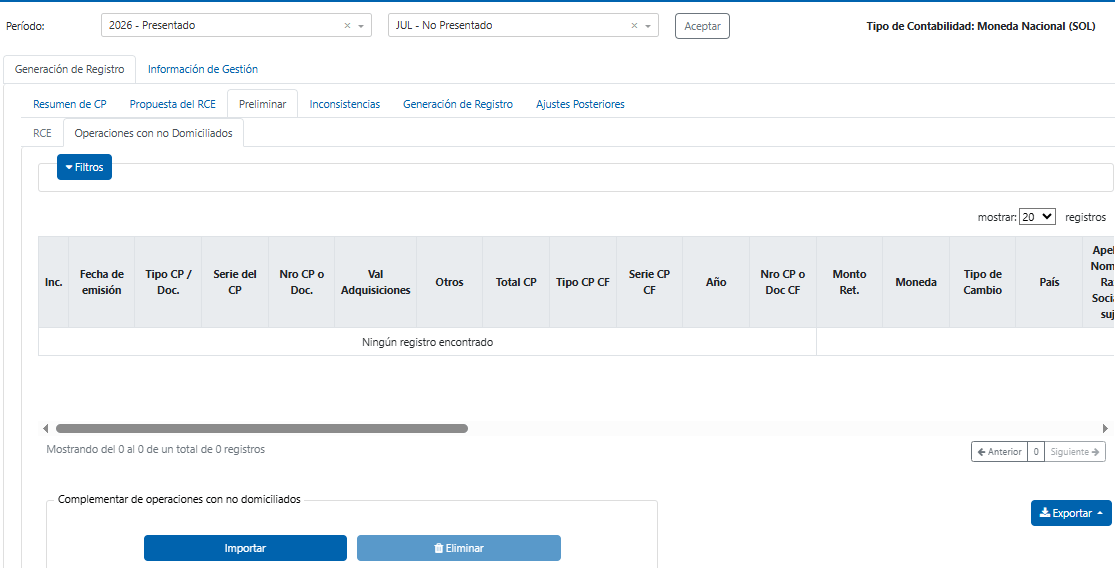Click the table's horizontal scrollbar thumb
This screenshot has height=568, width=1115.
click(x=262, y=429)
